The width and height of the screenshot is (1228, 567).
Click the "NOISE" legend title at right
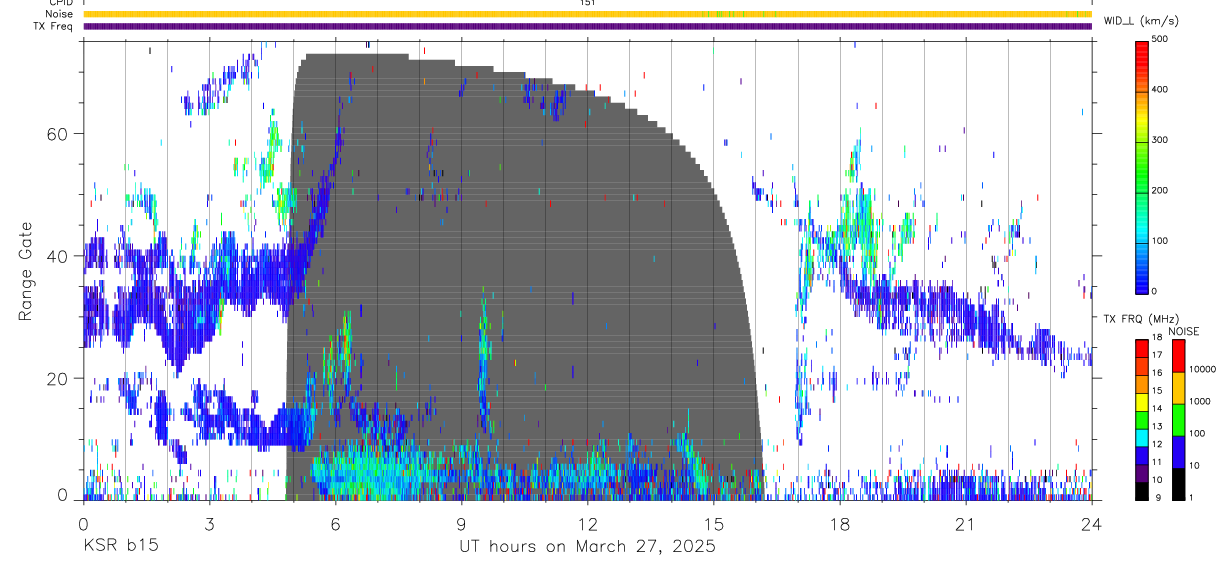pos(1184,331)
